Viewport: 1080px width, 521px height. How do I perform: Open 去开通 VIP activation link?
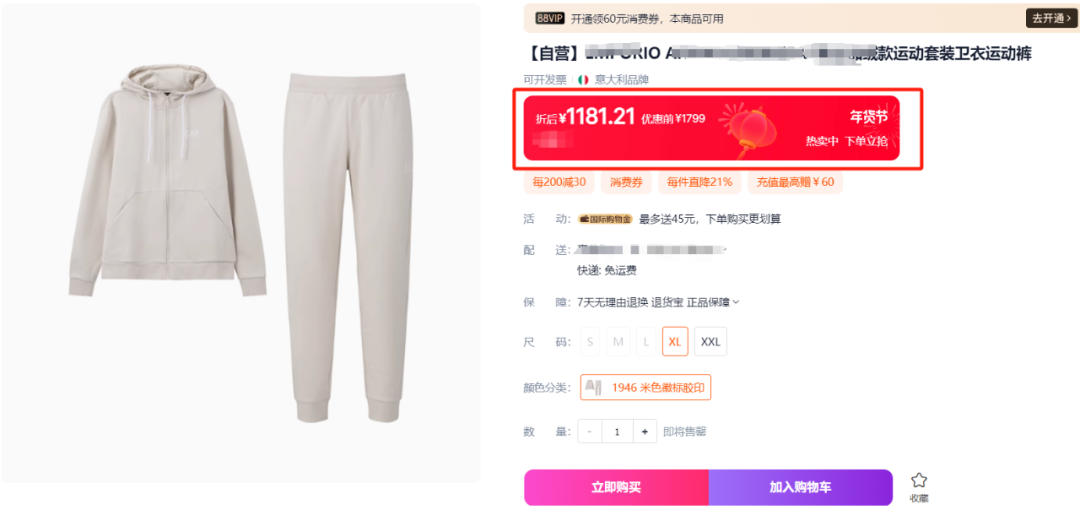click(1049, 19)
